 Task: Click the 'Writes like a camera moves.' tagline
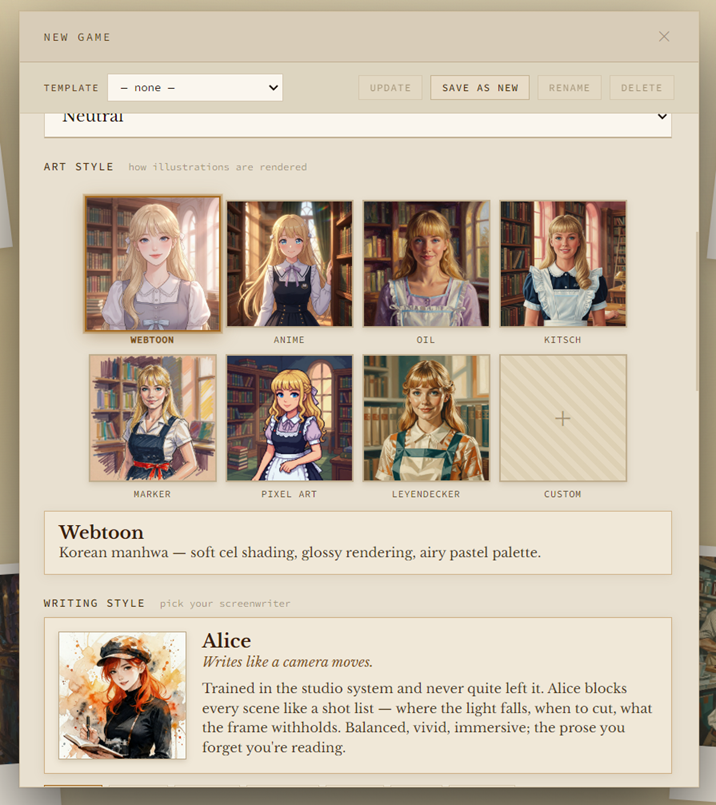pyautogui.click(x=287, y=662)
